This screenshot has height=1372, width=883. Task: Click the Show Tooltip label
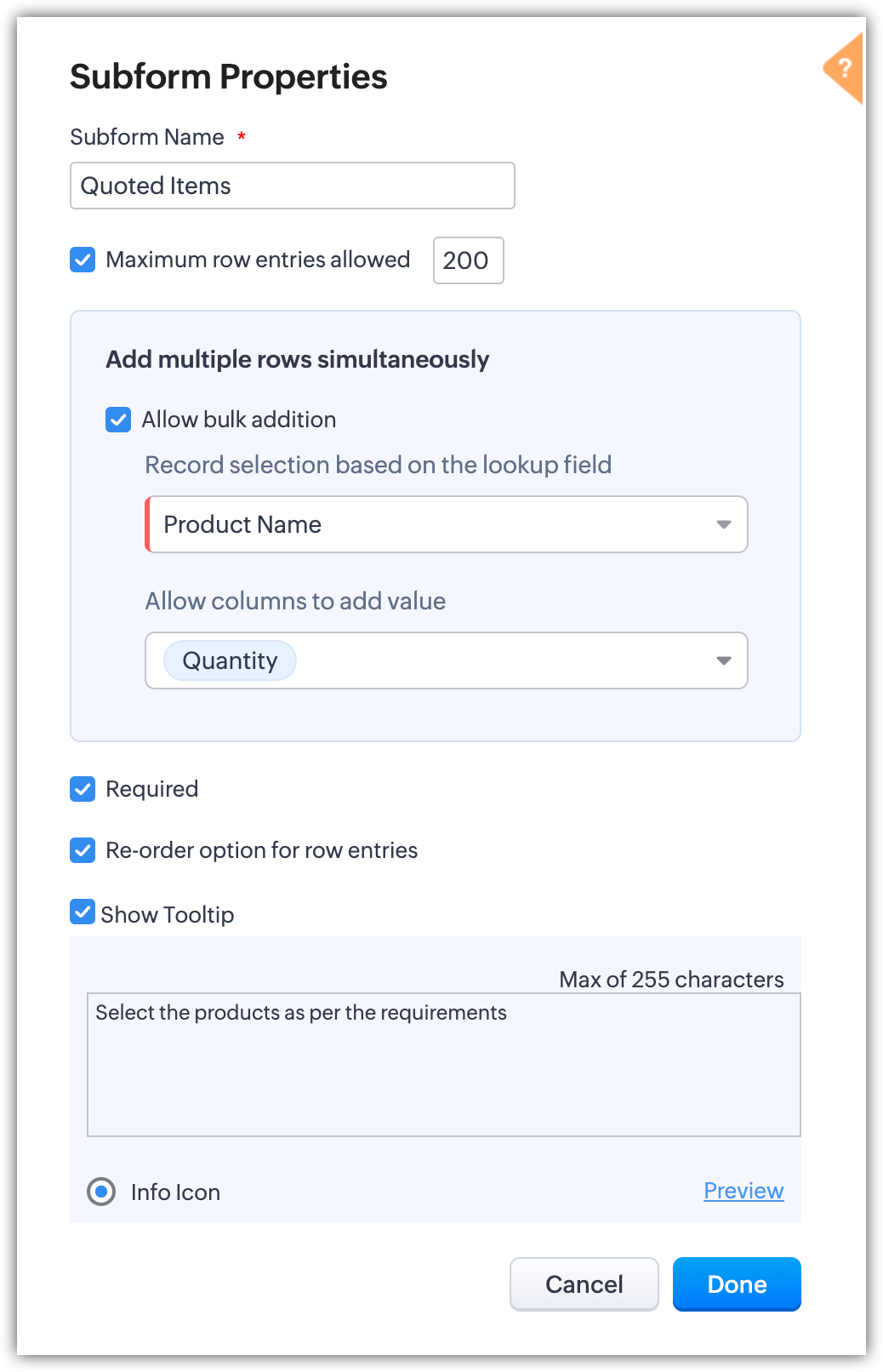coord(168,915)
